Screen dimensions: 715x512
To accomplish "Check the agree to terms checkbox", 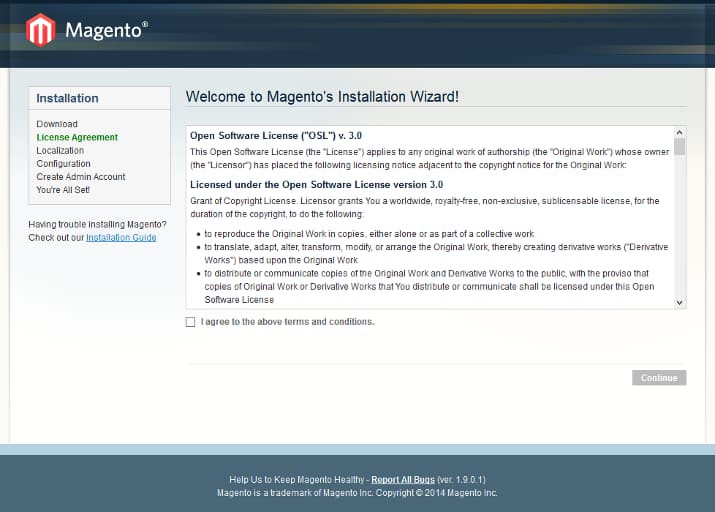I will (x=190, y=322).
